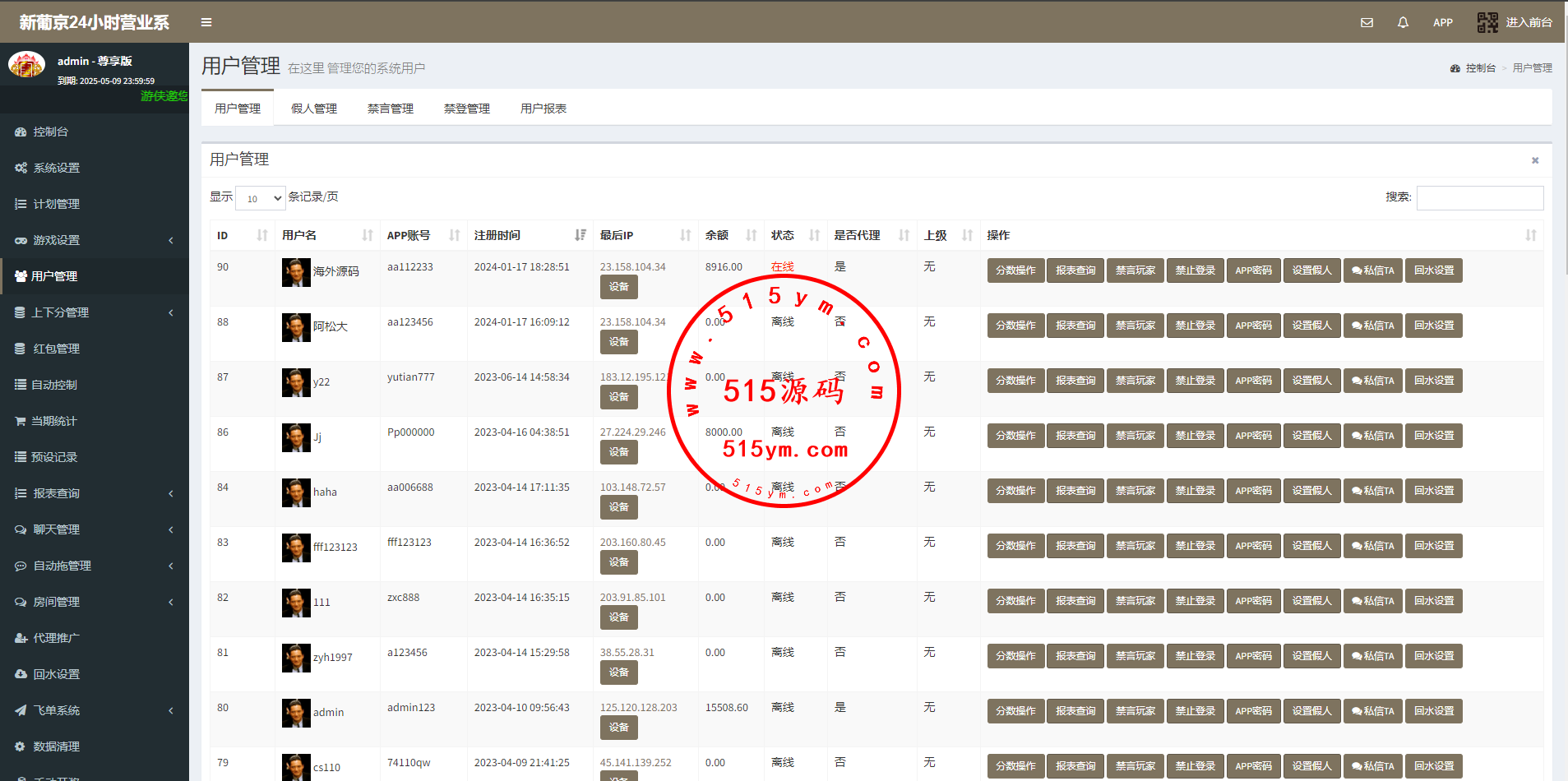Click the 搜索 search input field

coord(1479,198)
